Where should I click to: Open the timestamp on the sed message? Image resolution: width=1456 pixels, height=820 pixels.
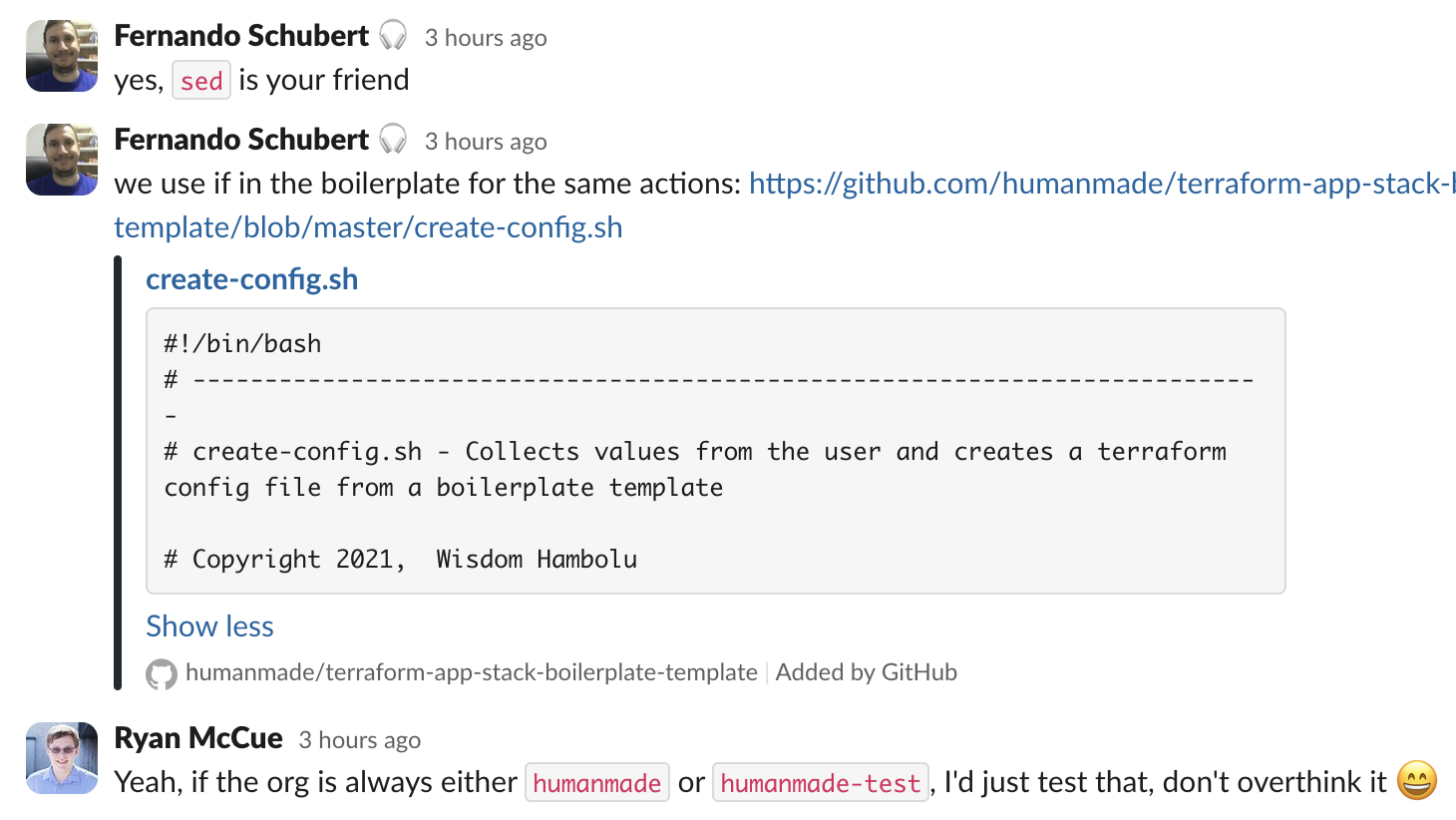(x=486, y=38)
